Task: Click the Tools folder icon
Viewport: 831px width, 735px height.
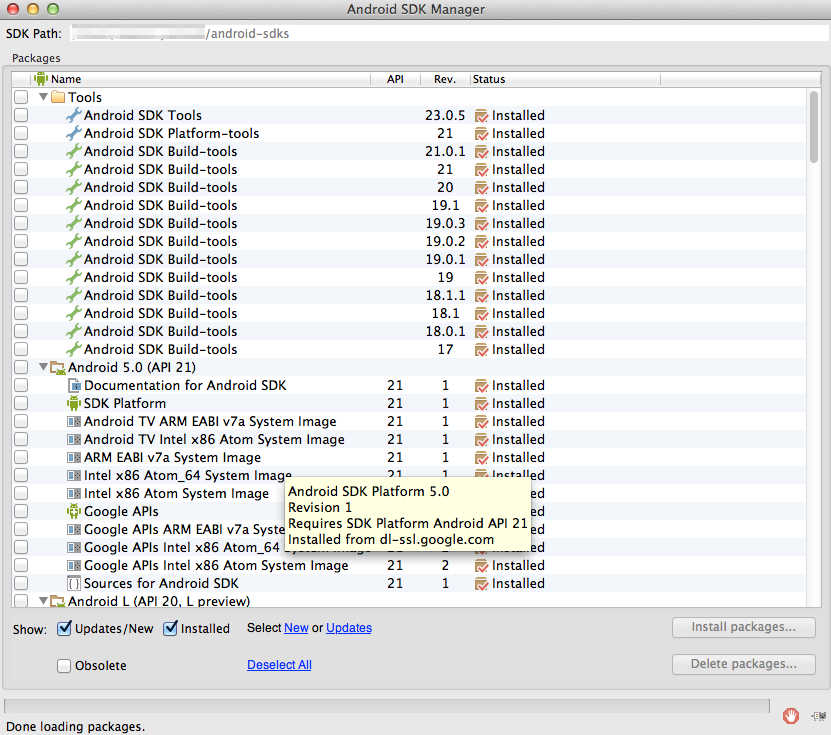Action: click(58, 97)
